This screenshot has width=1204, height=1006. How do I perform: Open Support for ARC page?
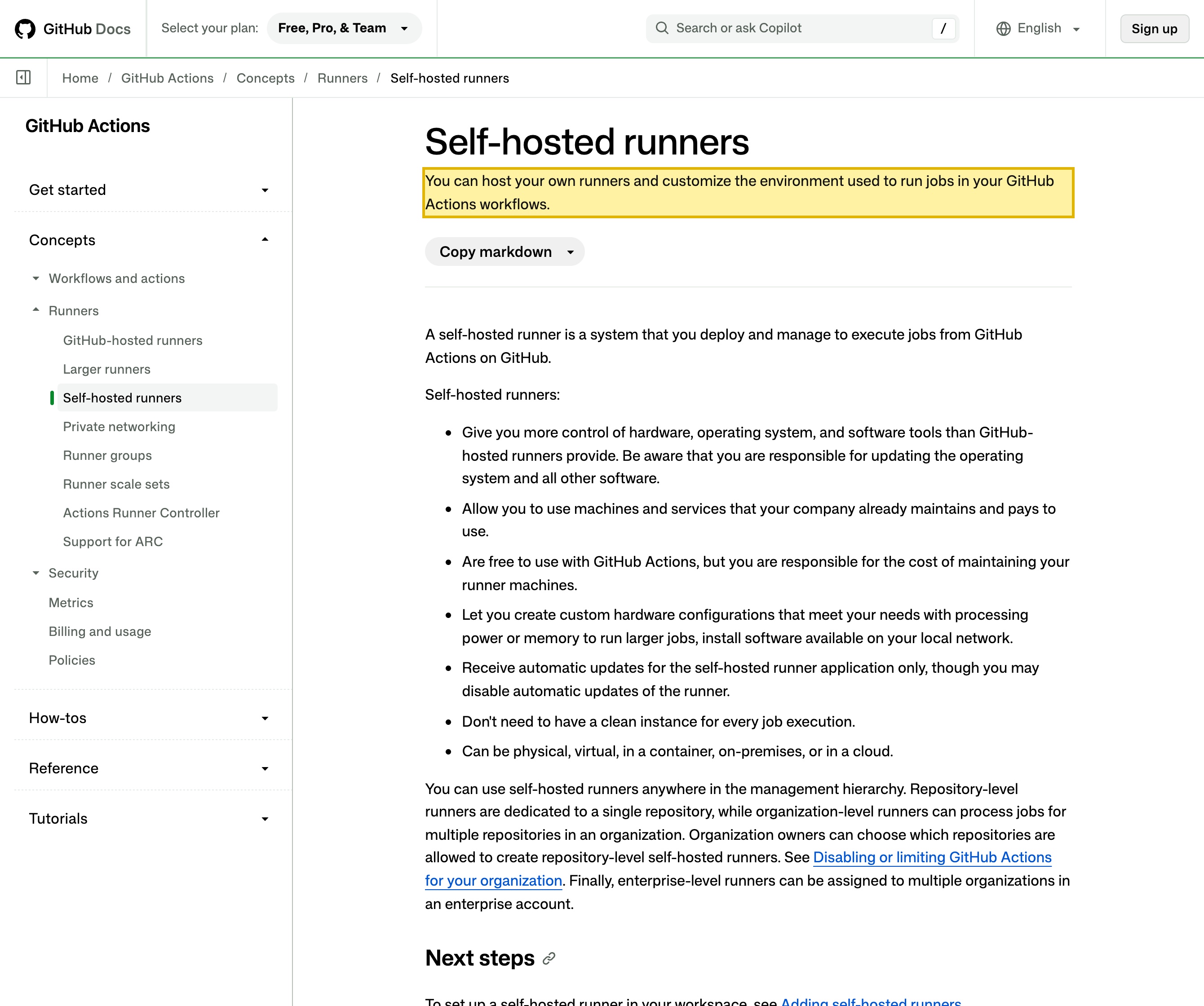click(113, 542)
